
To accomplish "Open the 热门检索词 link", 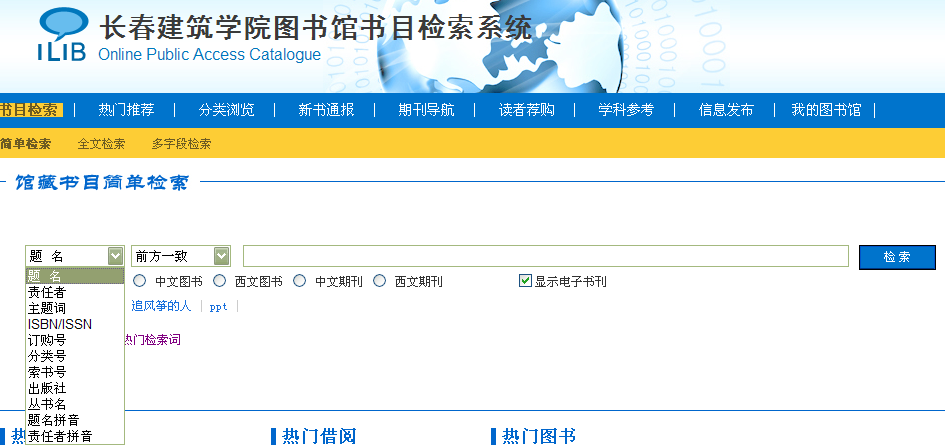I will coord(151,340).
